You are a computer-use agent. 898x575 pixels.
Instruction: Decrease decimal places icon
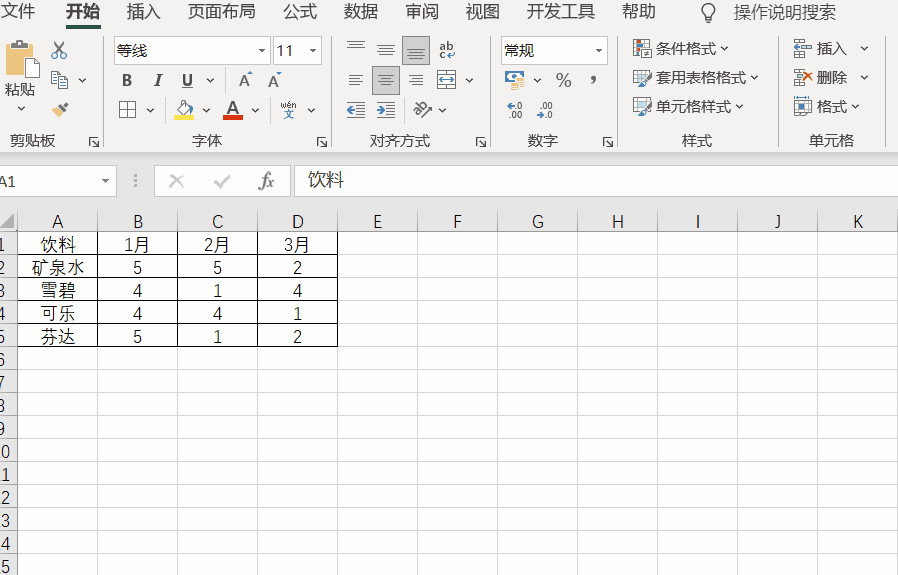coord(544,110)
